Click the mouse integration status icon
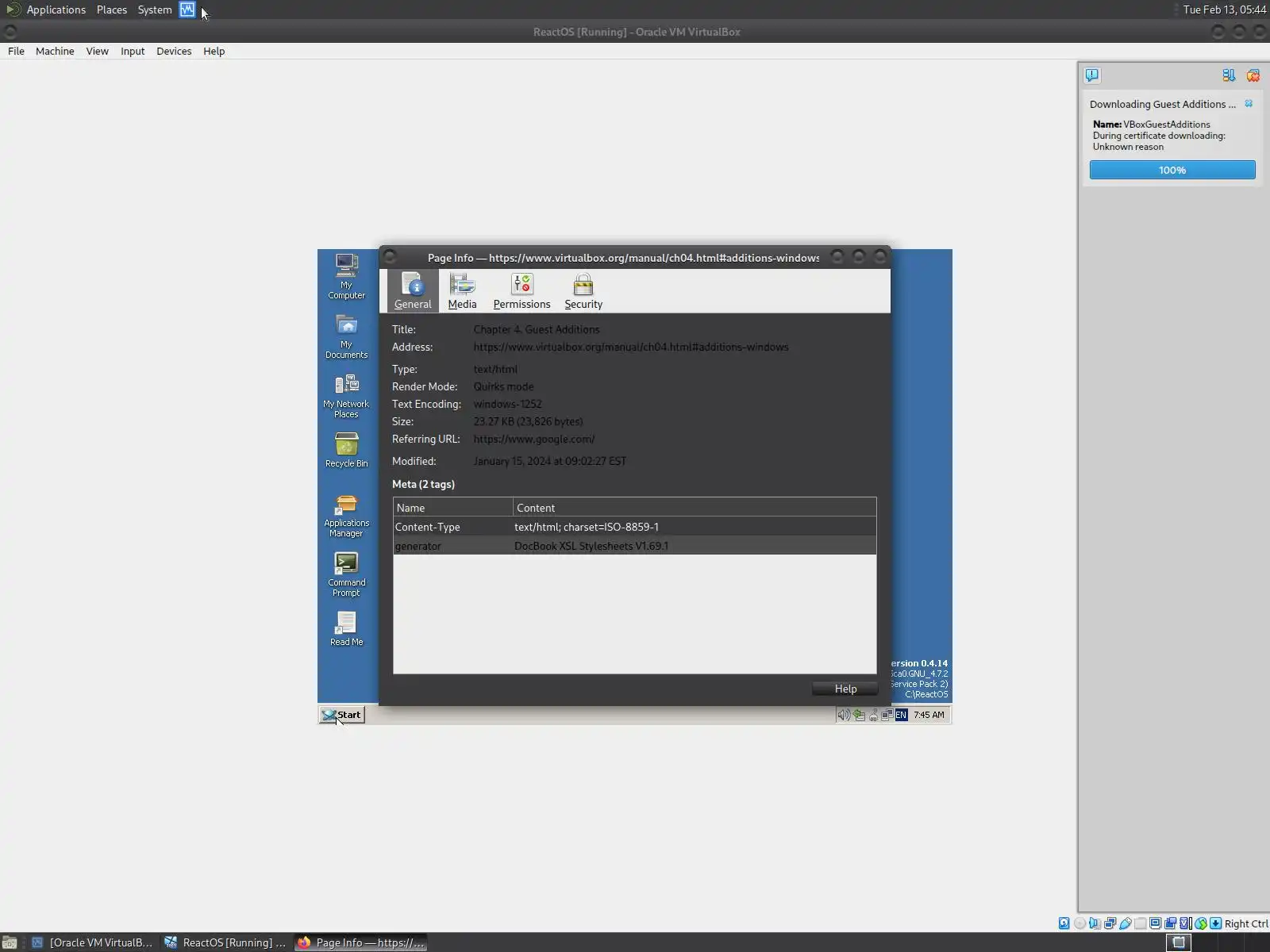 coord(1201,923)
